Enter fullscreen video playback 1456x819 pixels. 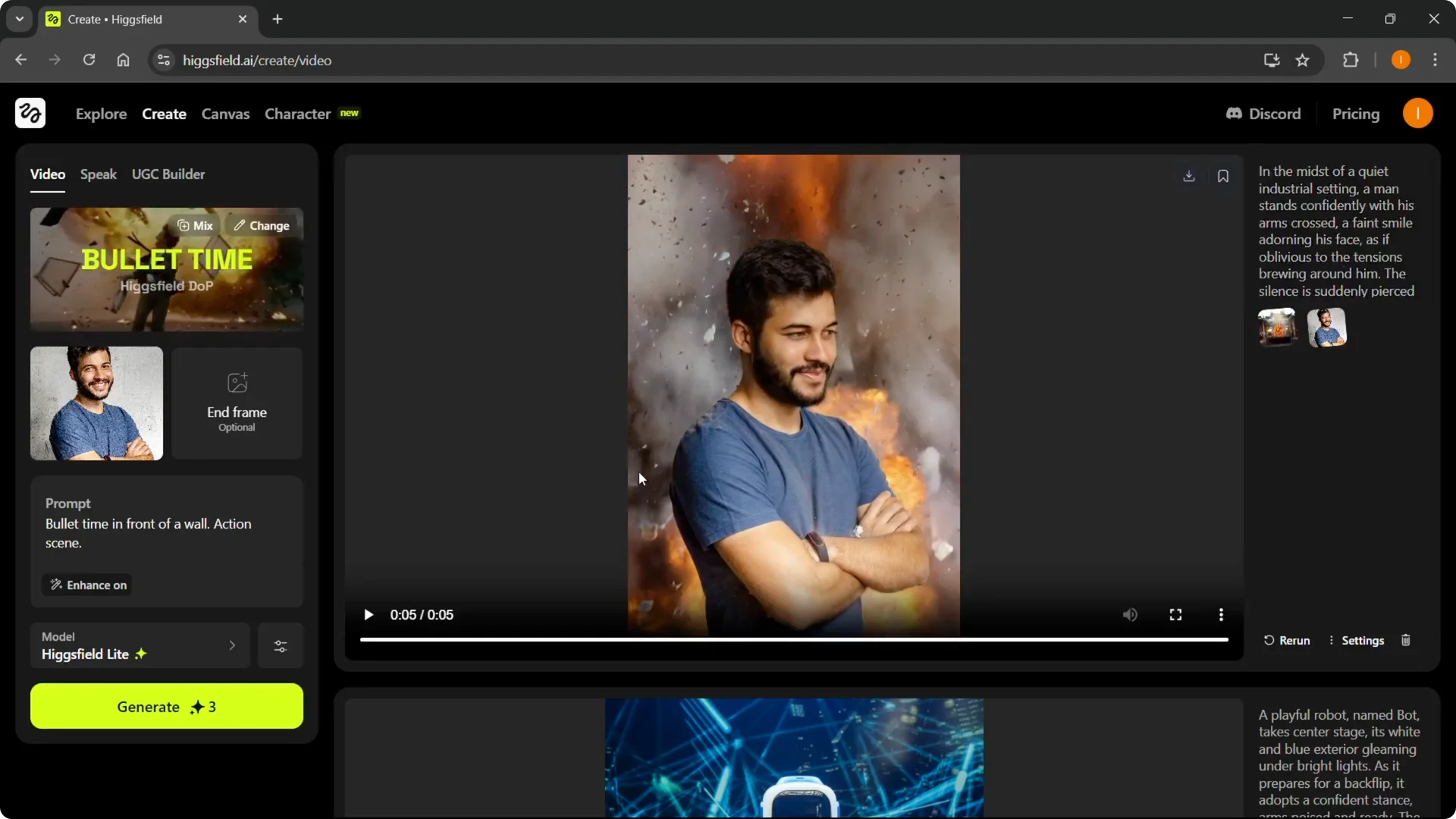(1175, 614)
